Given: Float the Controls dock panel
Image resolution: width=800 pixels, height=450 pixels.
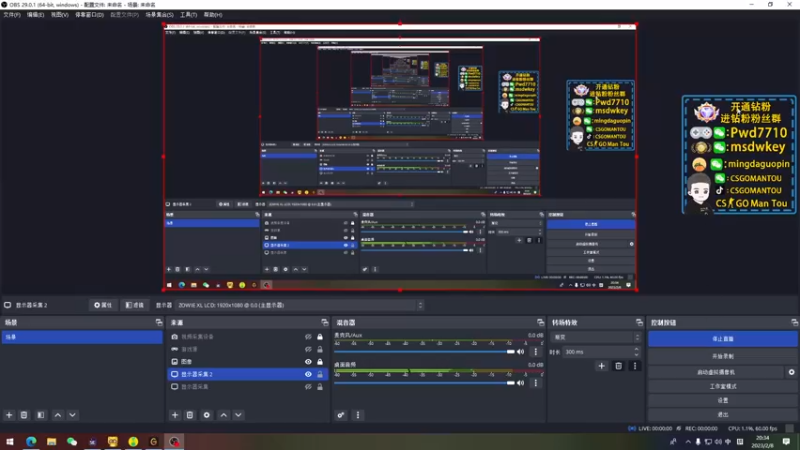Looking at the screenshot, I should coord(794,322).
